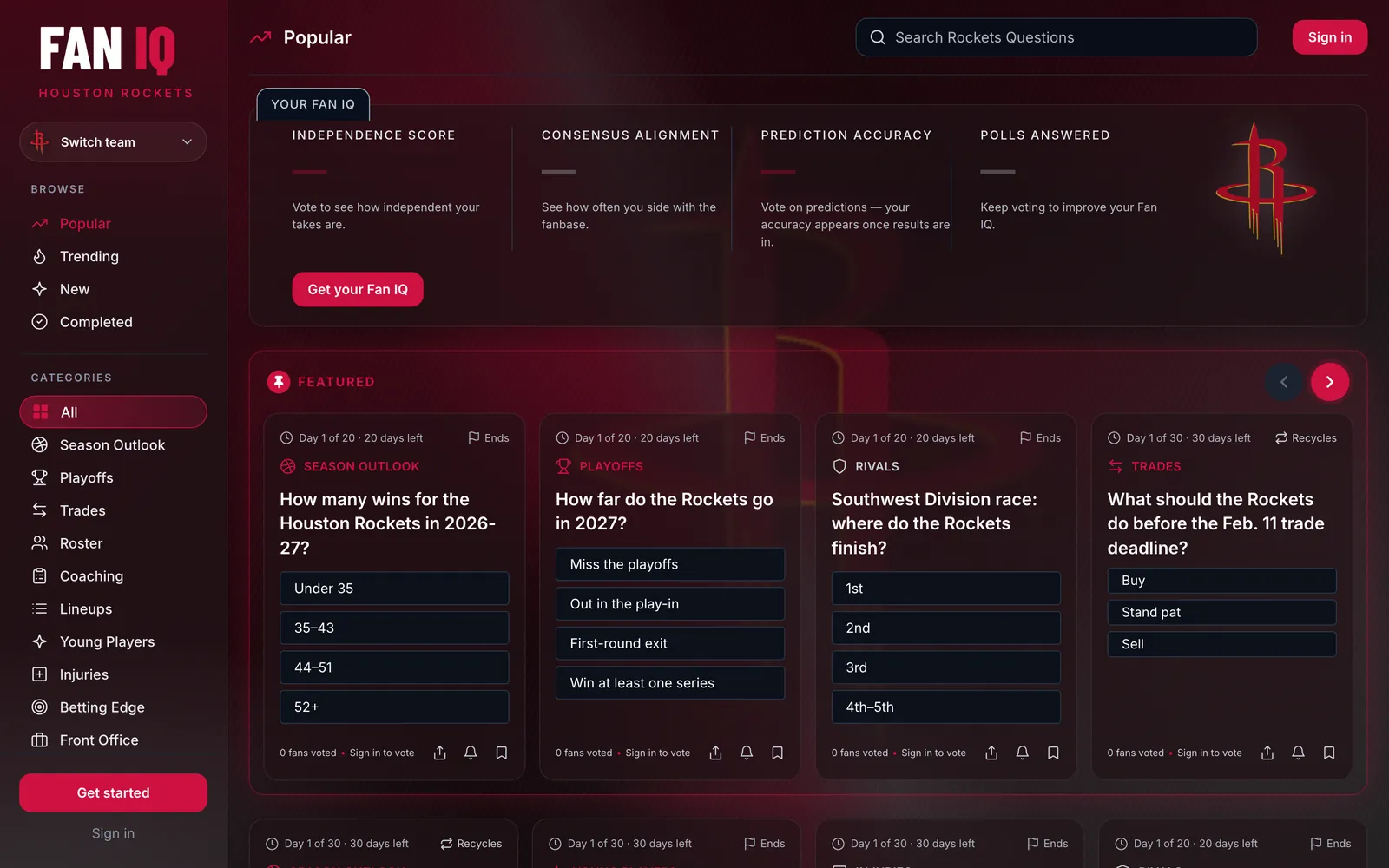Open the YOUR FAN IQ tab
This screenshot has width=1389, height=868.
313,104
